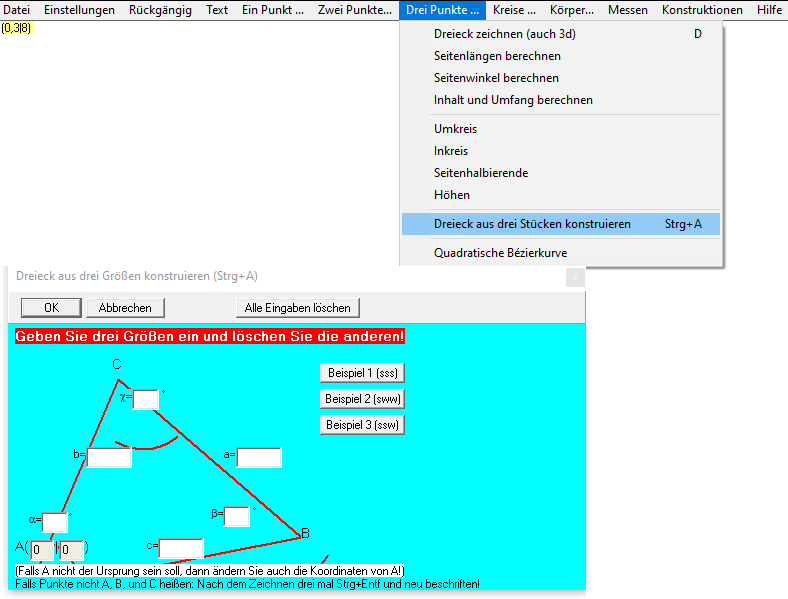Image resolution: width=788 pixels, height=599 pixels.
Task: Close the triangle construction dialog
Action: [575, 277]
